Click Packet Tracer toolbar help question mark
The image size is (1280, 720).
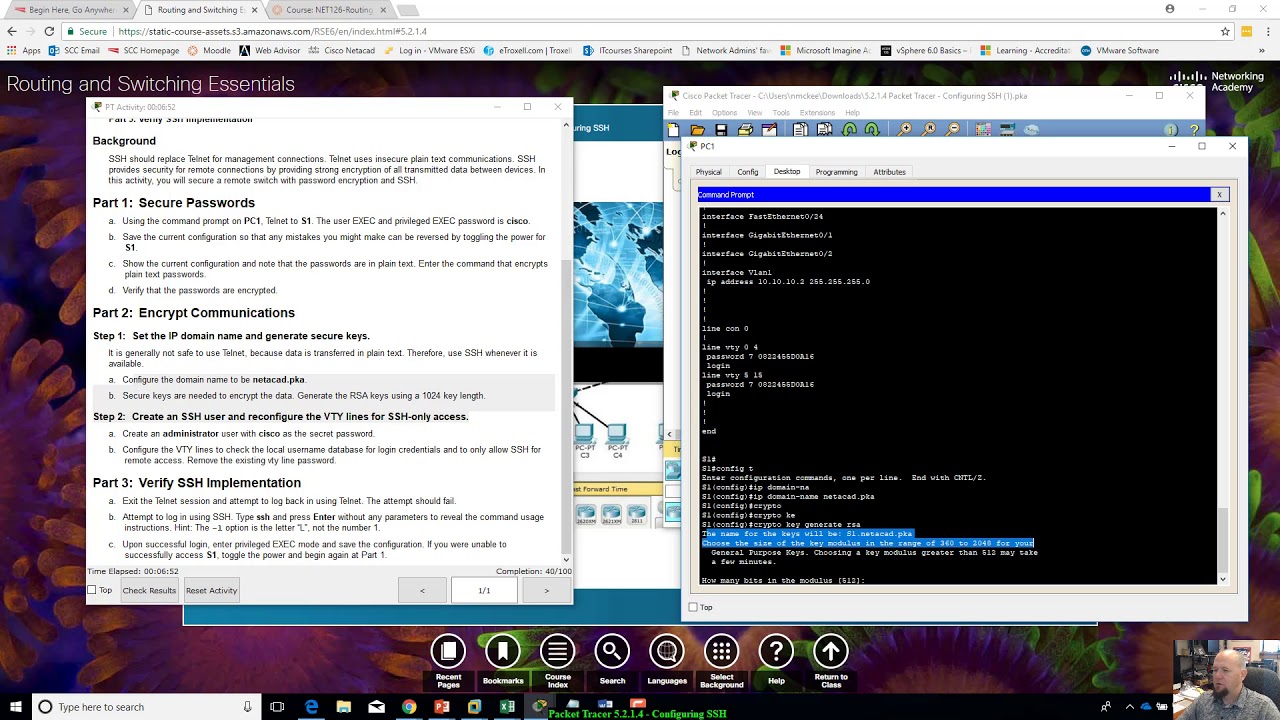(x=1194, y=130)
